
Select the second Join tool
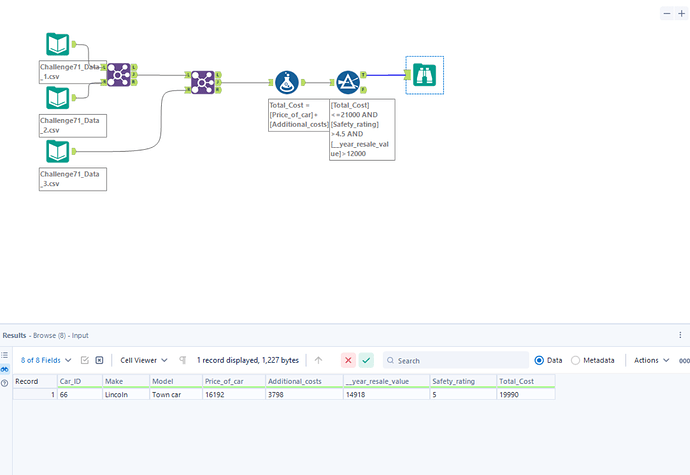pos(203,82)
